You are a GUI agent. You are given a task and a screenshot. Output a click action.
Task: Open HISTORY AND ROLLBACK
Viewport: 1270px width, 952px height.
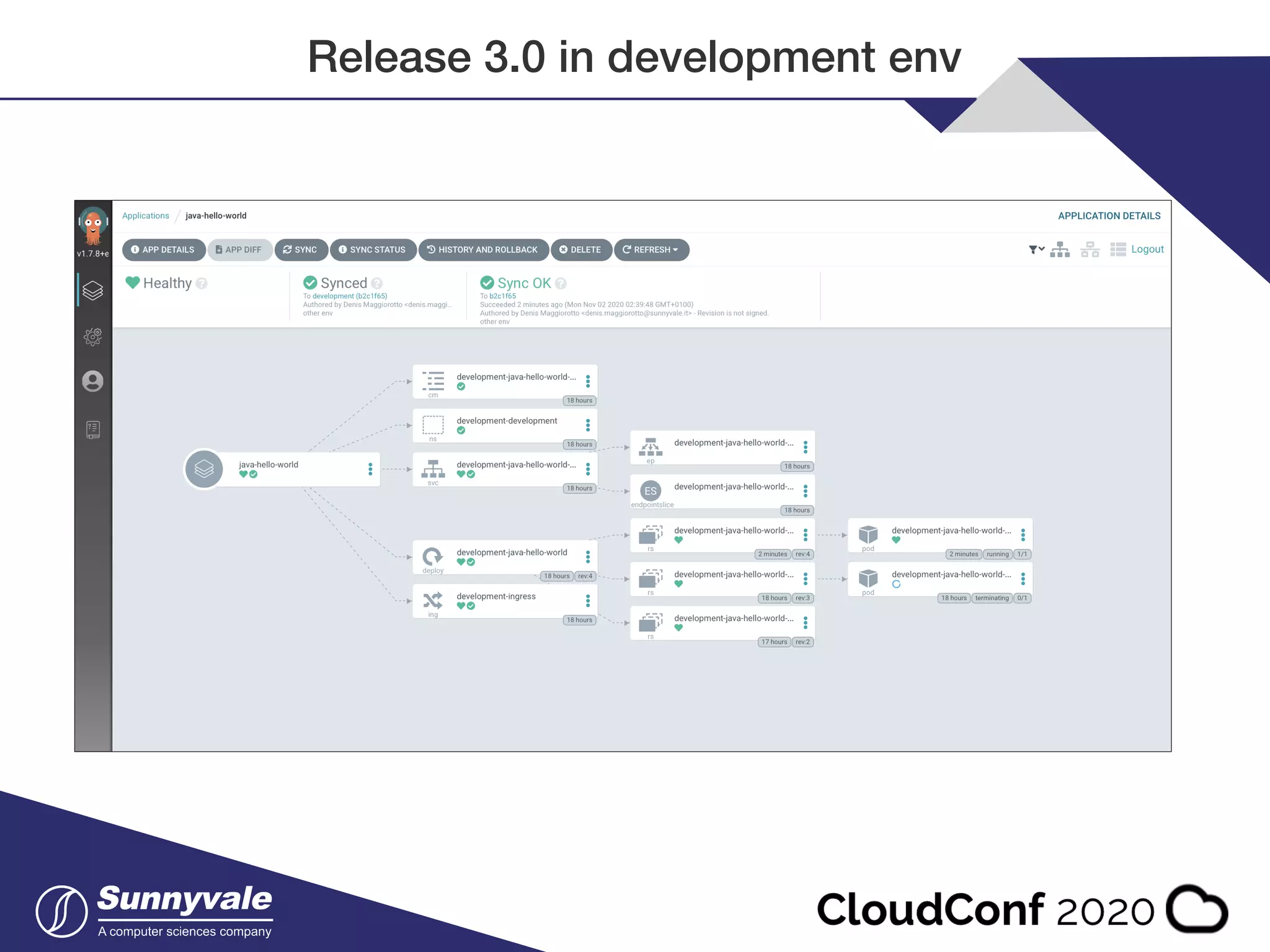tap(482, 250)
